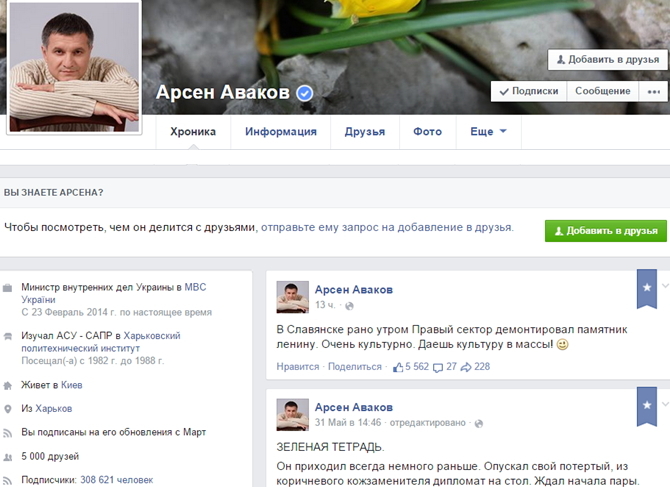Image resolution: width=670 pixels, height=487 pixels.
Task: Click the Арсен Аваков name on the cover
Action: click(223, 92)
